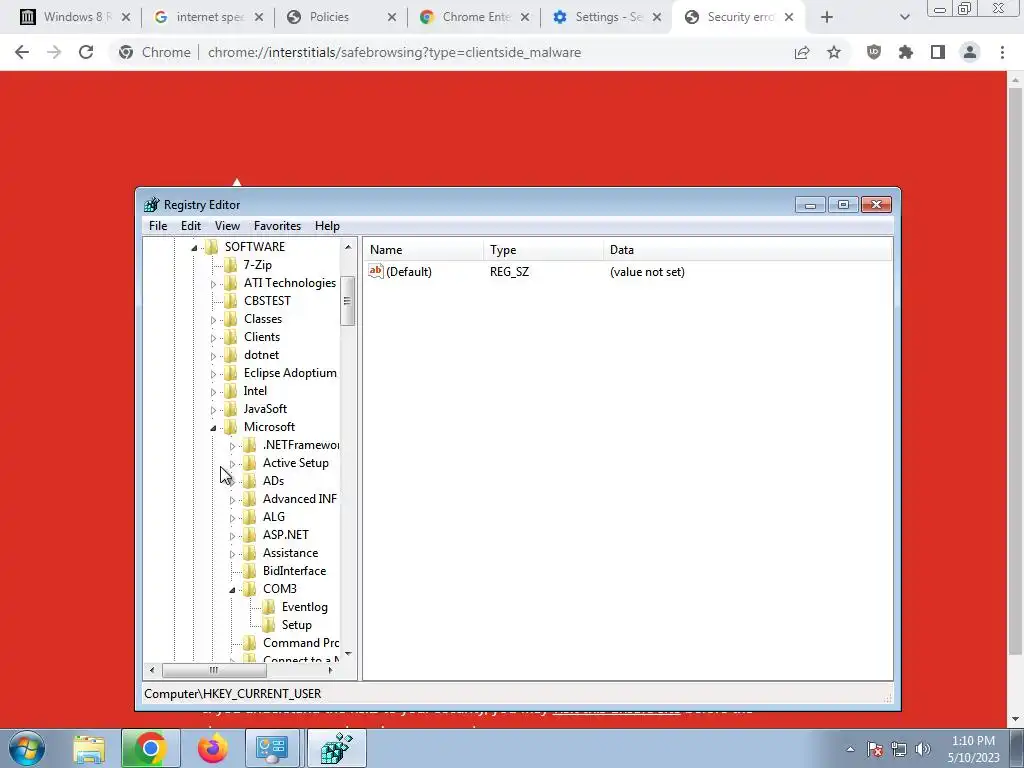
Task: Select the Command Processor key
Action: tap(300, 643)
